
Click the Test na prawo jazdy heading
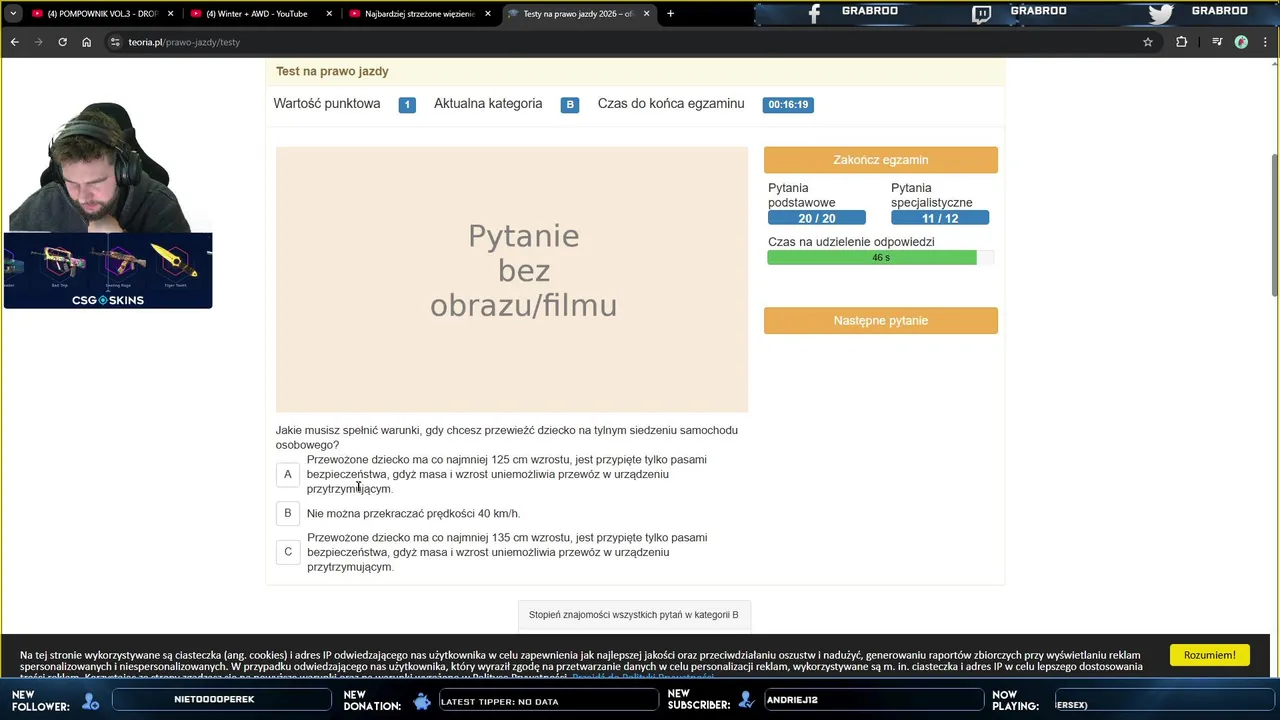click(332, 71)
